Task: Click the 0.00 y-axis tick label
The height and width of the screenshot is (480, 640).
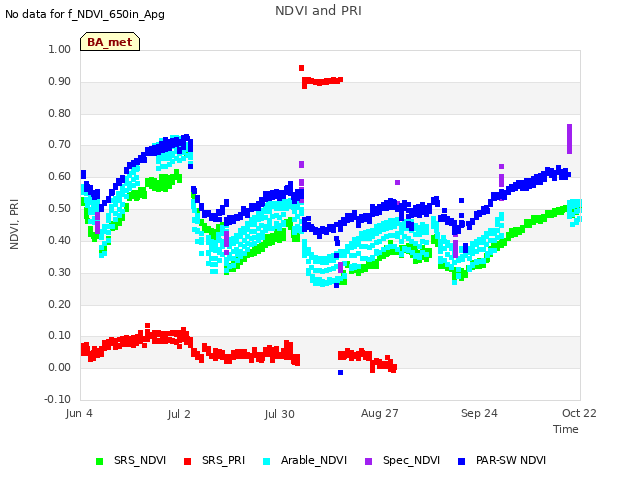Action: (x=60, y=367)
